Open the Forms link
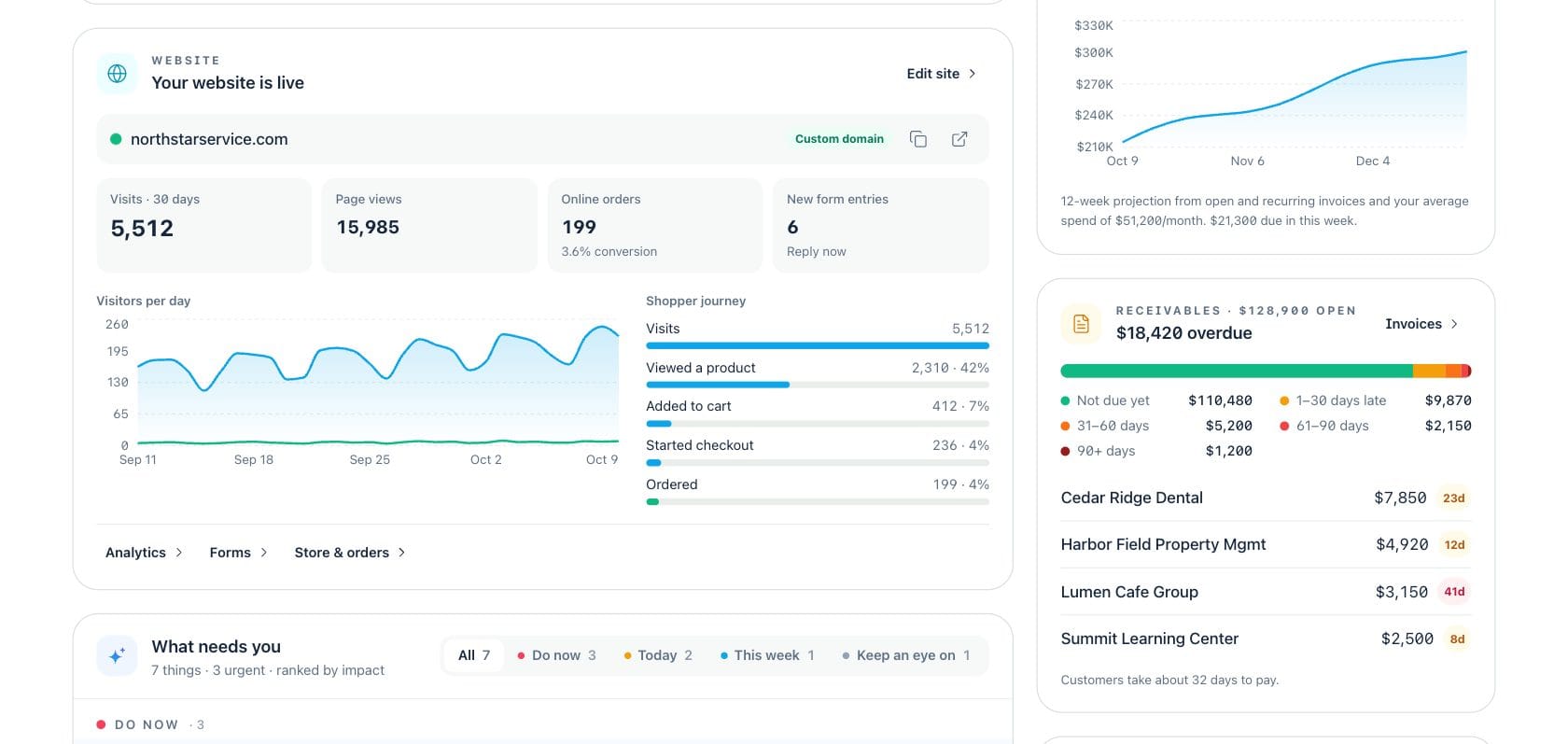Viewport: 1568px width, 744px height. [239, 553]
